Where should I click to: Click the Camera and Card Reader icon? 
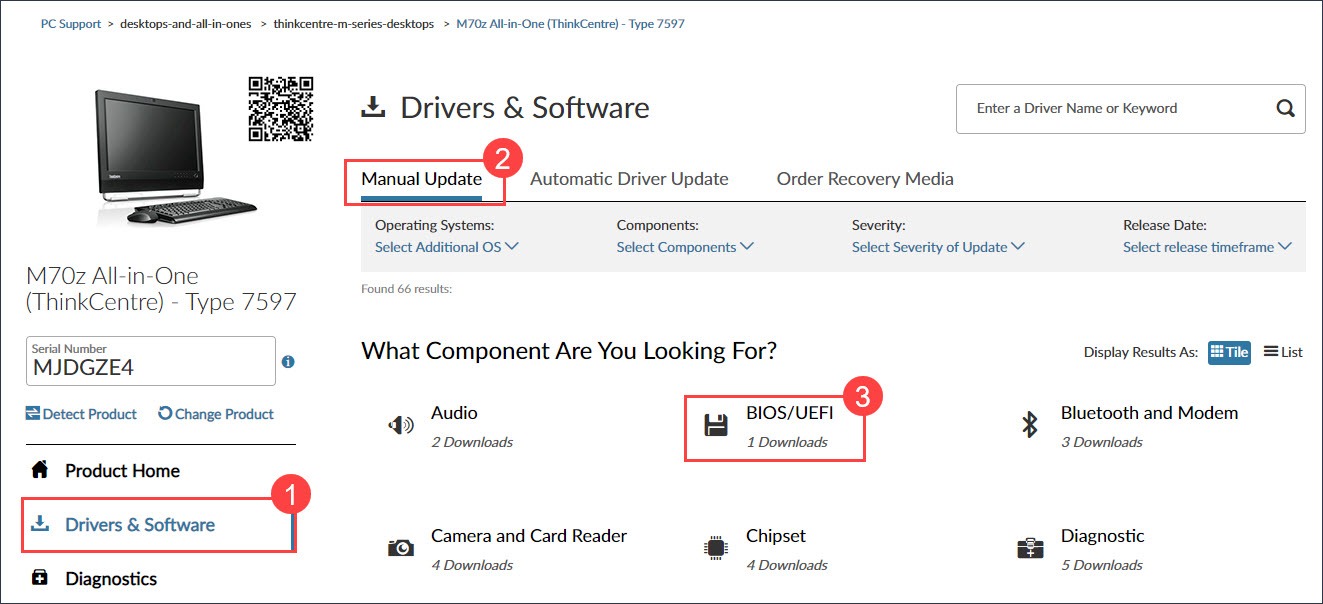400,547
